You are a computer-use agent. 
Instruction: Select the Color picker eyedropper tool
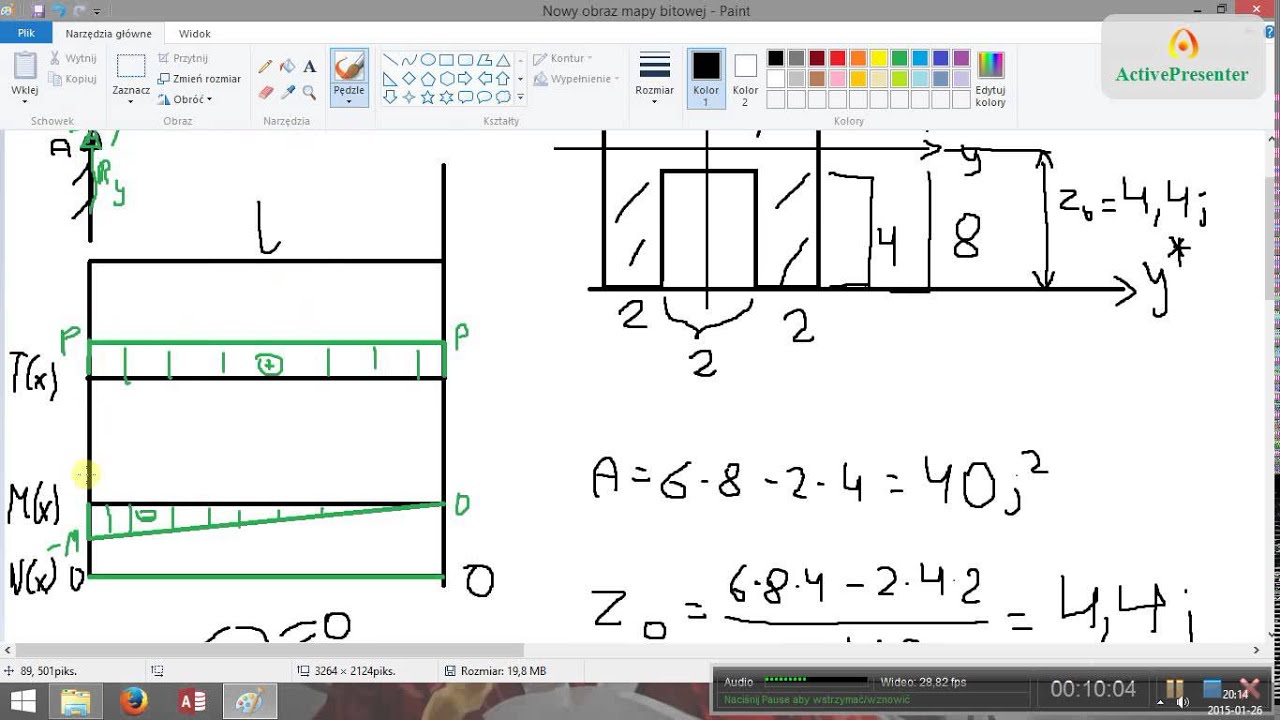[x=287, y=92]
